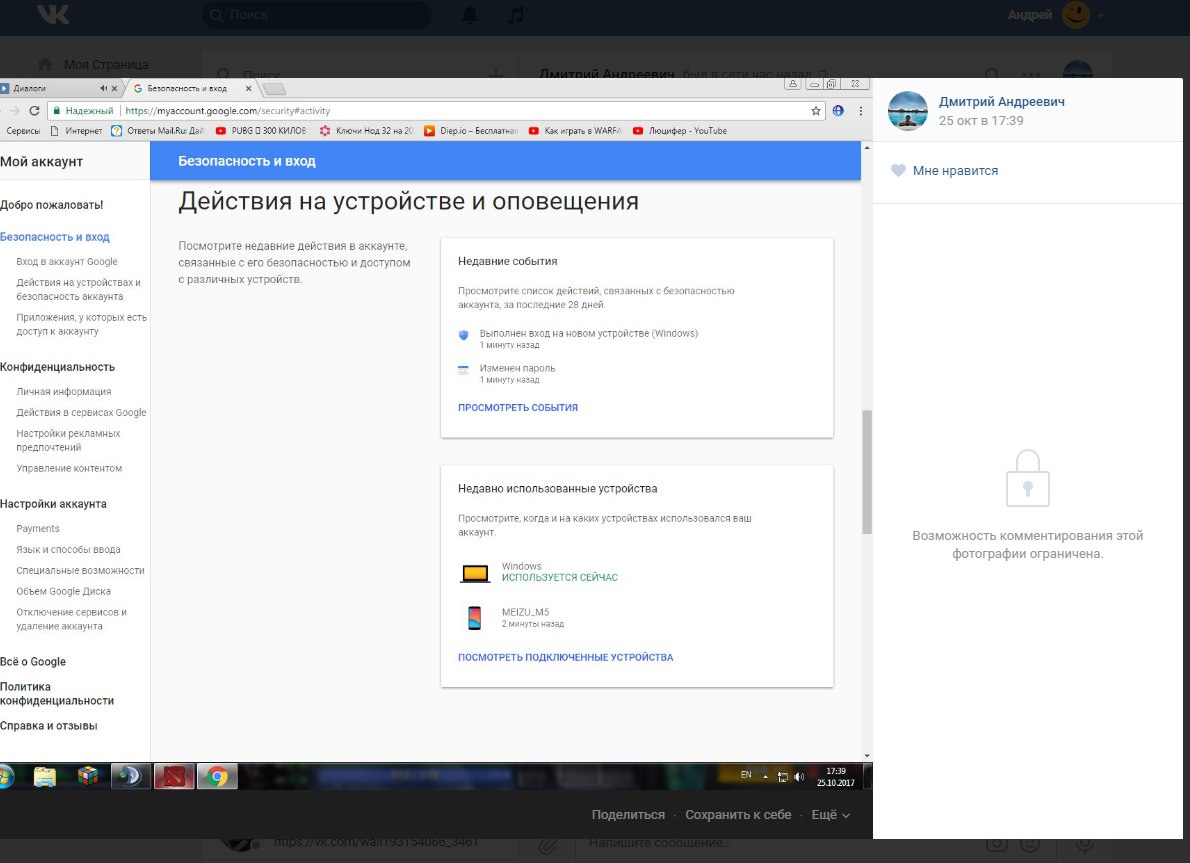Click the bookmark star in address bar

(816, 111)
